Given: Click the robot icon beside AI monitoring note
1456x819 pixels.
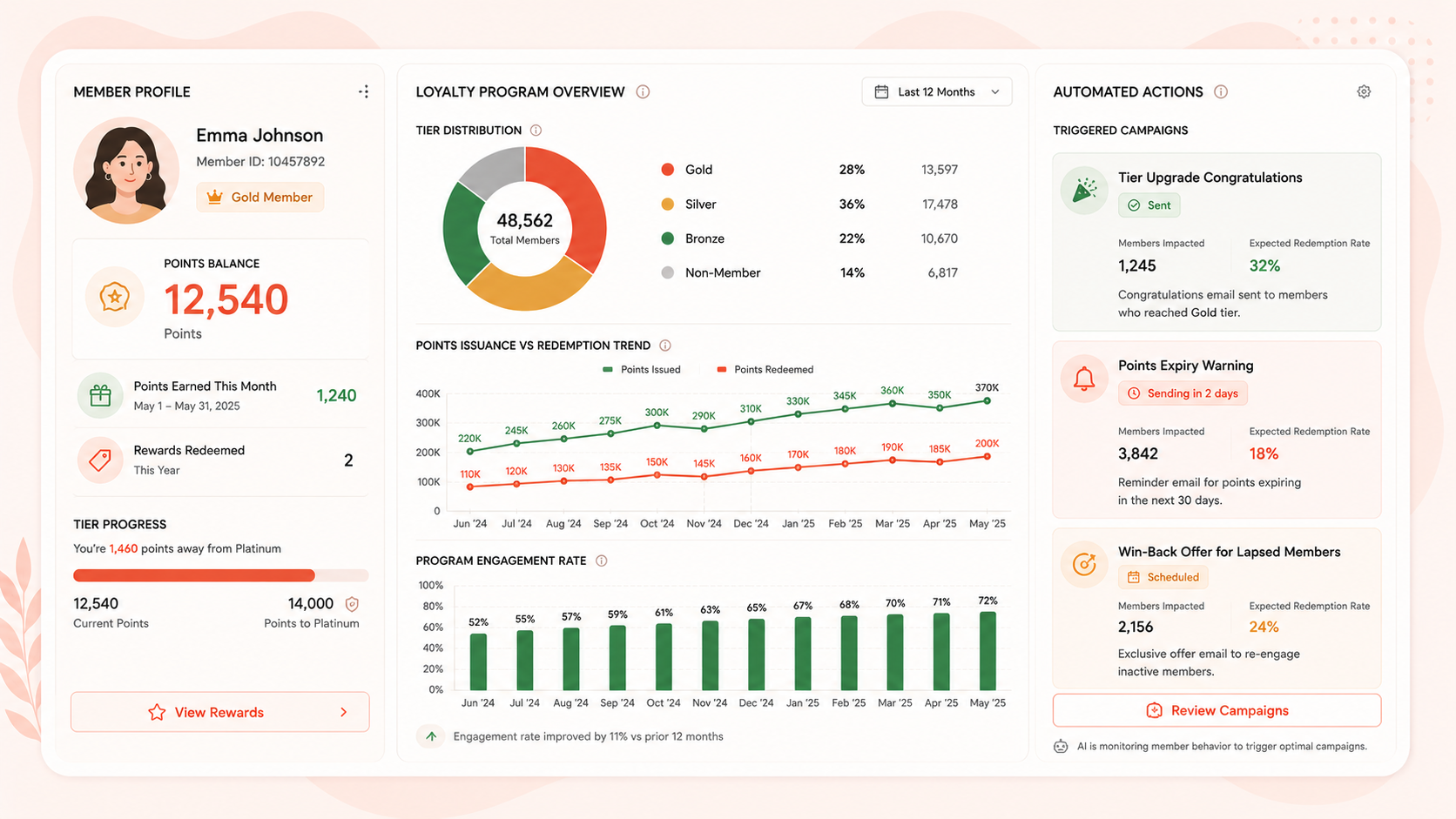Looking at the screenshot, I should click(x=1061, y=746).
